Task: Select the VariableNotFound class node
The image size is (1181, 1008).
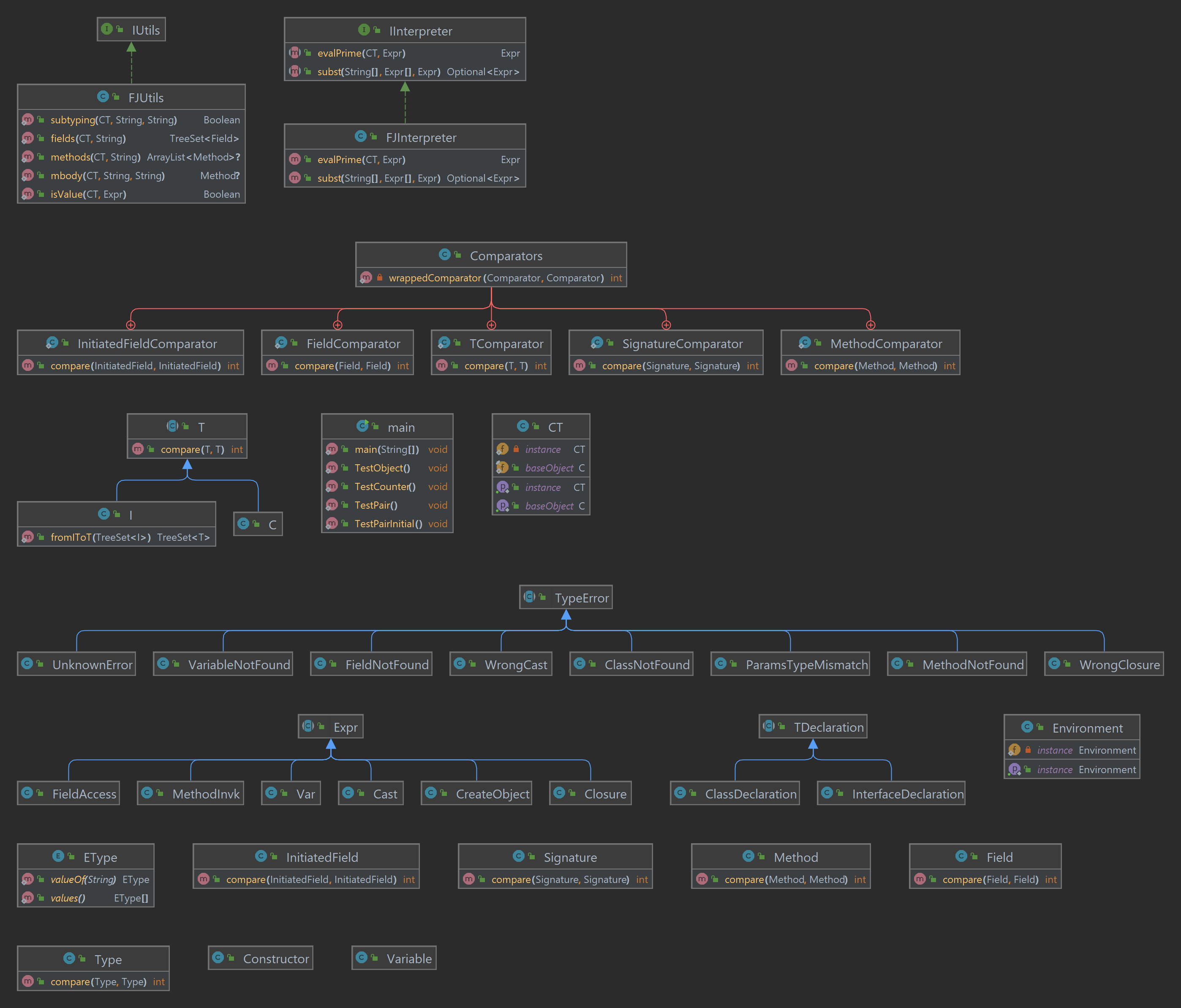Action: [x=223, y=664]
